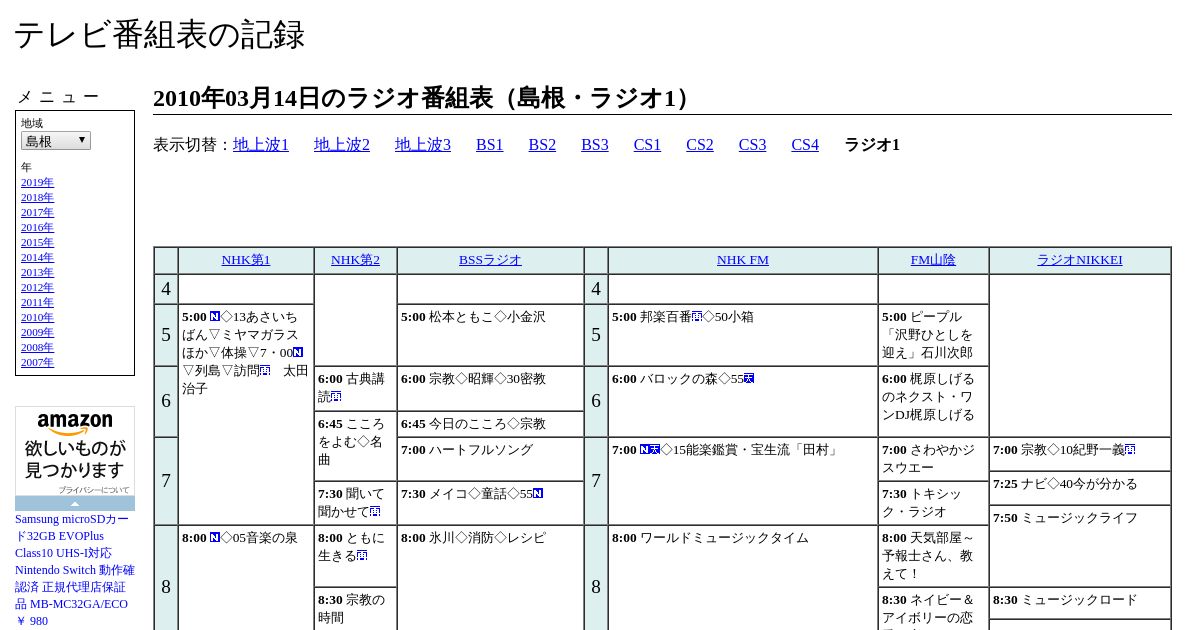
Task: Open the 2019年 archive link
Action: pyautogui.click(x=37, y=183)
